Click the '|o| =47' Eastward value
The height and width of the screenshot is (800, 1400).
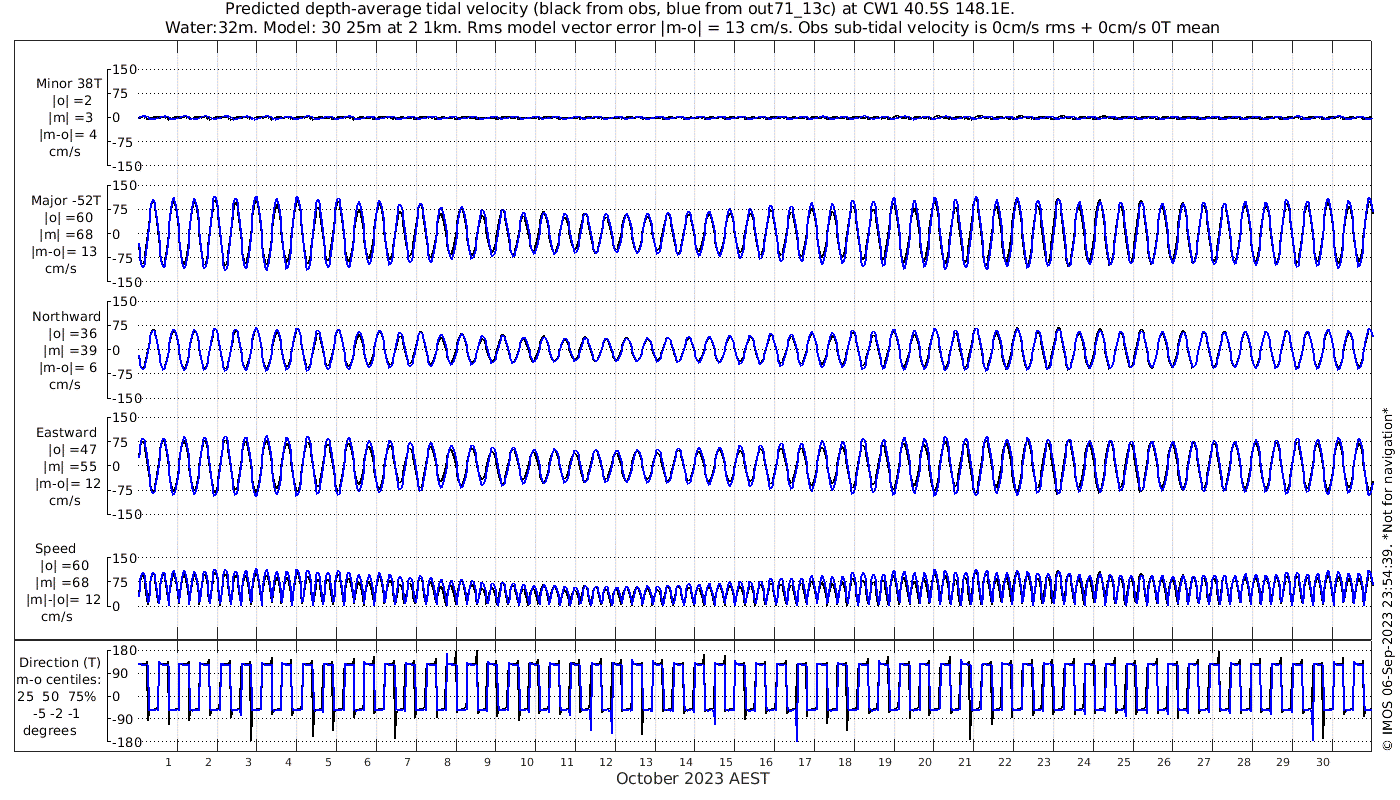72,450
